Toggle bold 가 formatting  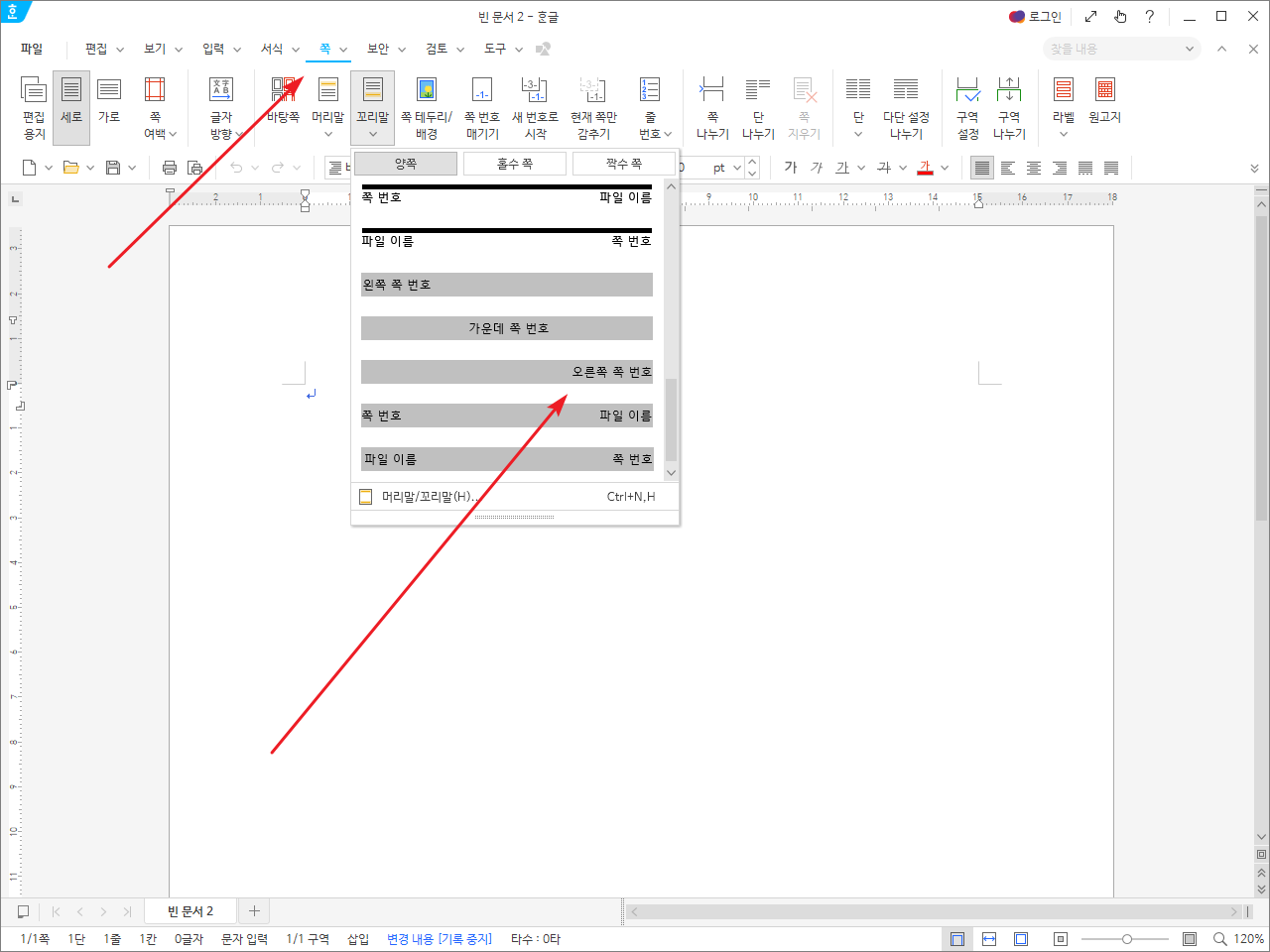pos(791,168)
